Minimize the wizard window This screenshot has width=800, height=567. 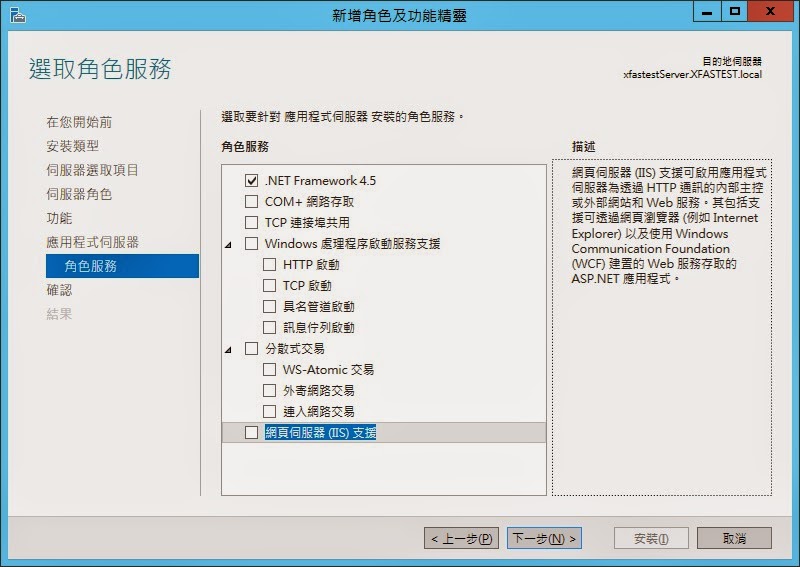[707, 12]
